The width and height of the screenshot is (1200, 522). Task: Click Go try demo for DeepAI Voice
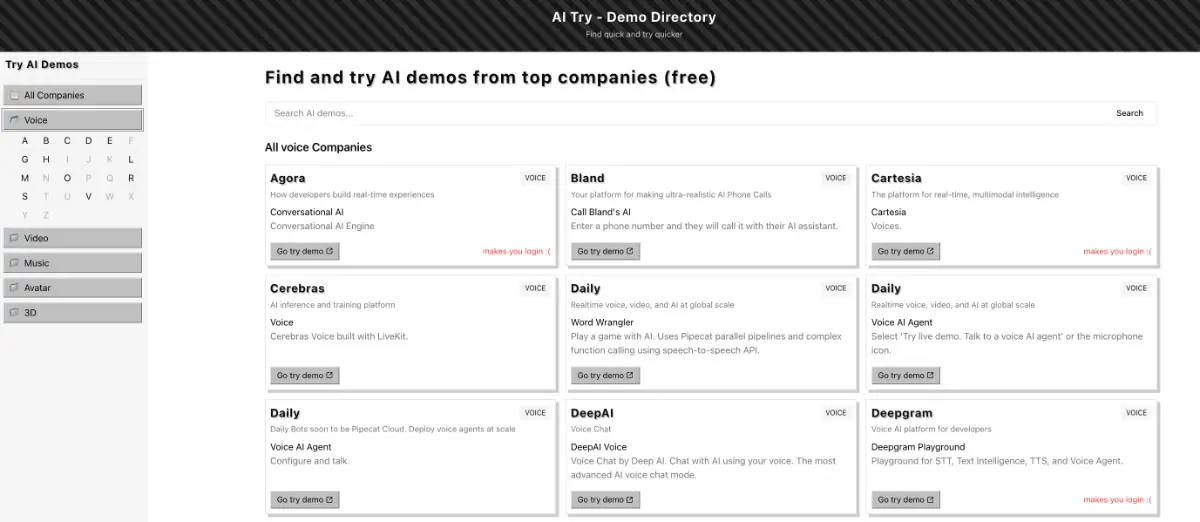(x=605, y=499)
